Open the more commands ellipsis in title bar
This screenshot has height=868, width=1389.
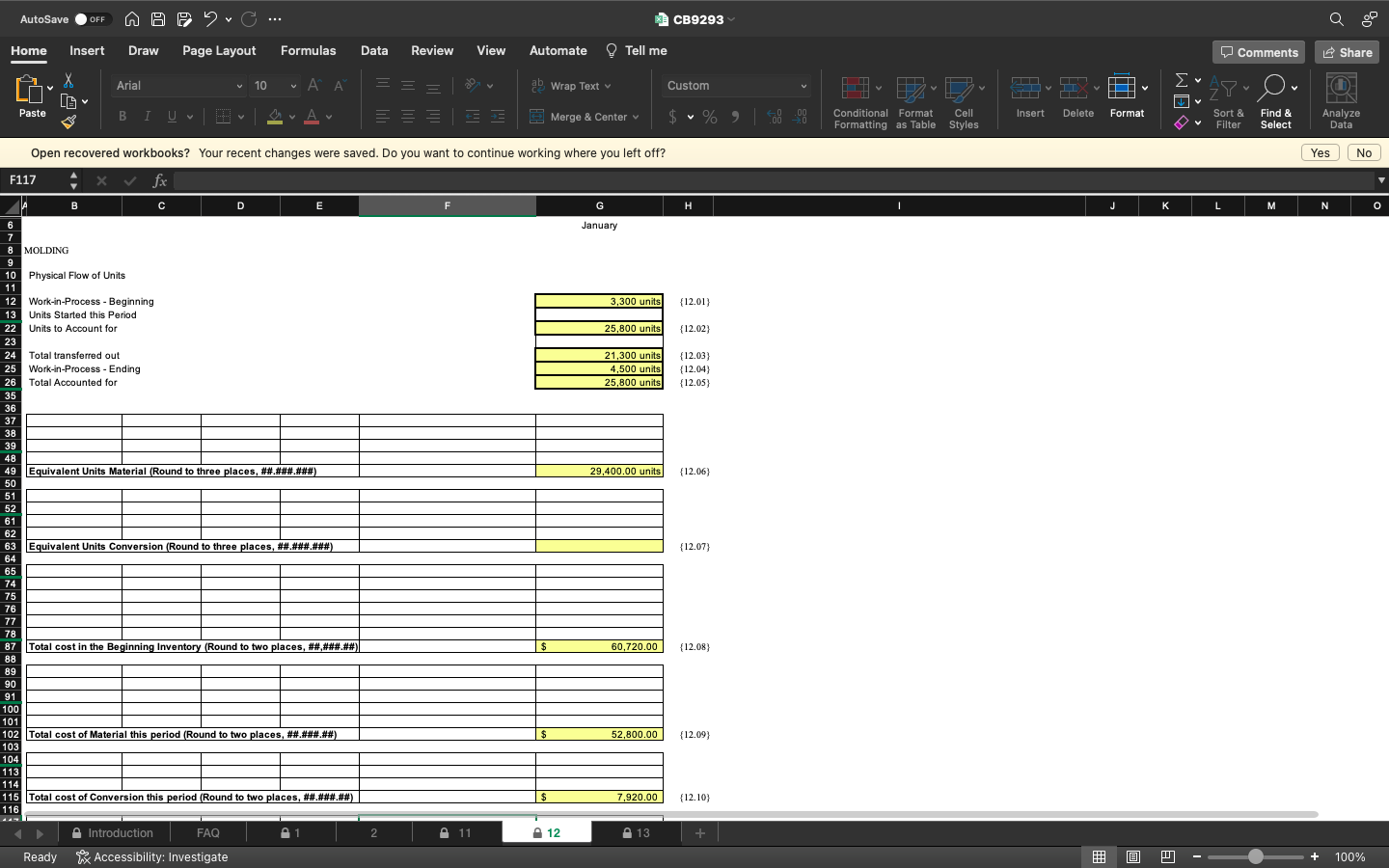pos(275,19)
